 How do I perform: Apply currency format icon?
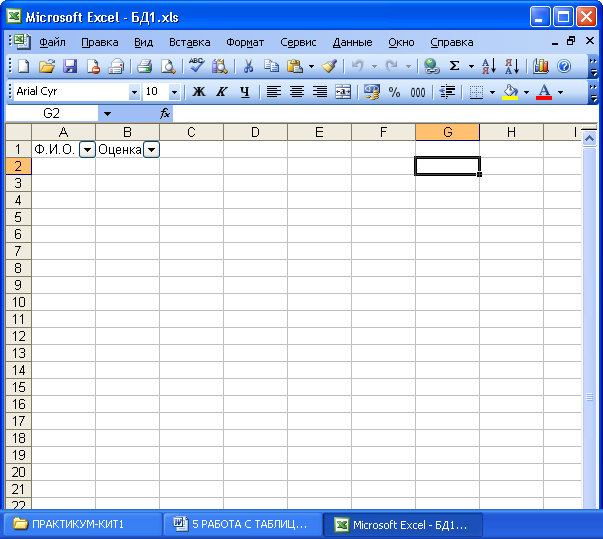371,92
